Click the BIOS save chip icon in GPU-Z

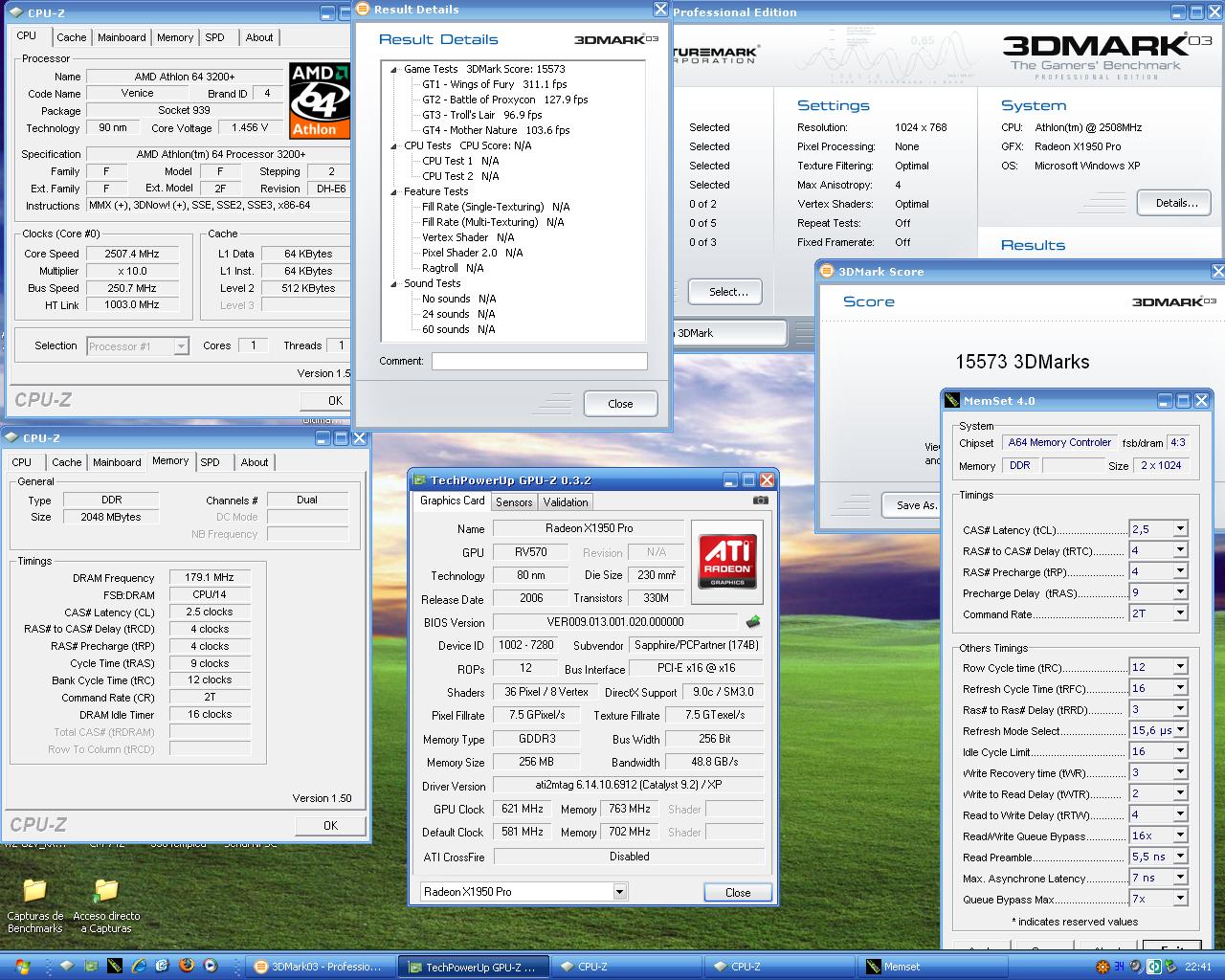click(x=753, y=622)
